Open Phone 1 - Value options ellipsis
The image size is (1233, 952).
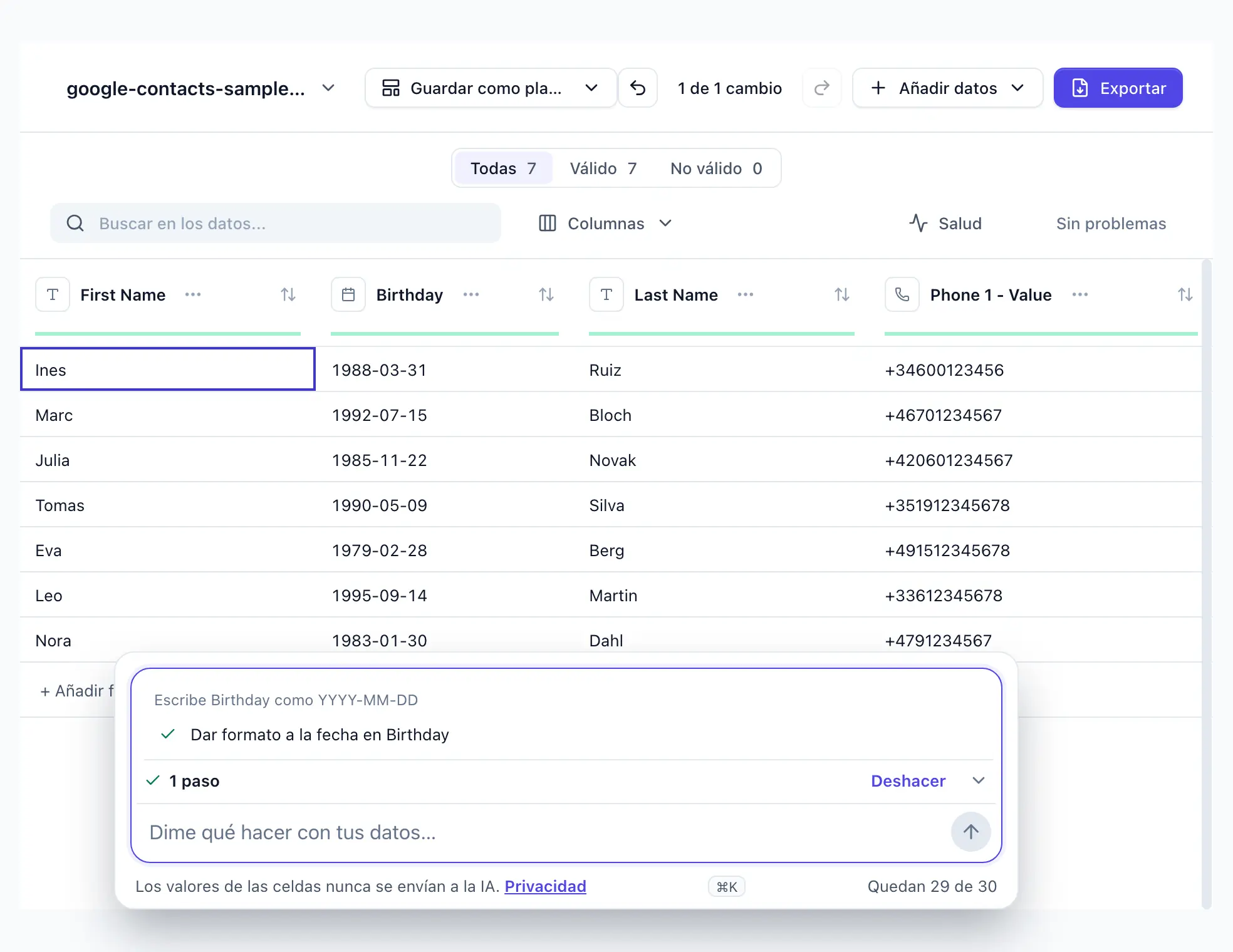pyautogui.click(x=1080, y=294)
